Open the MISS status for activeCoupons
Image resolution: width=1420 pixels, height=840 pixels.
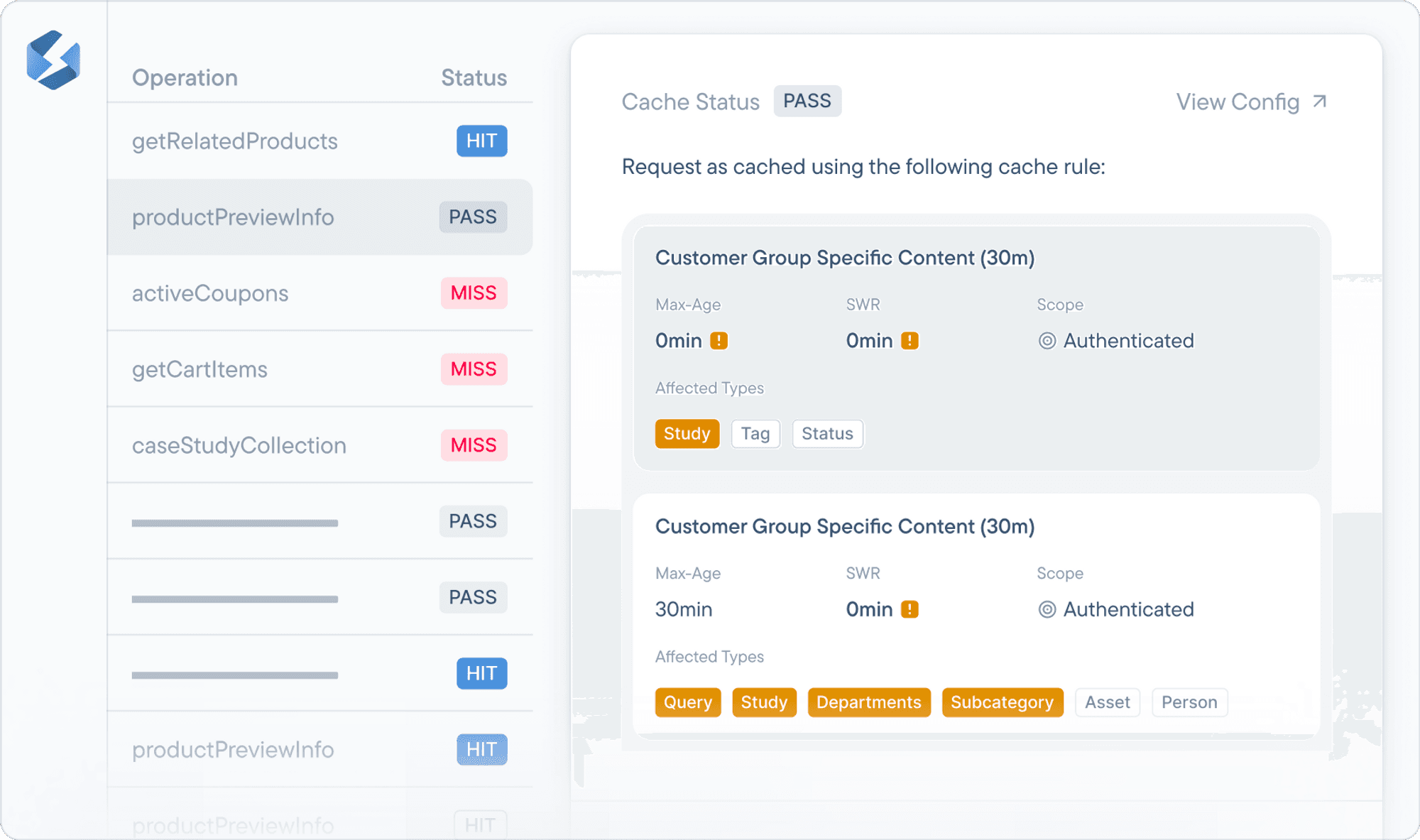coord(474,293)
